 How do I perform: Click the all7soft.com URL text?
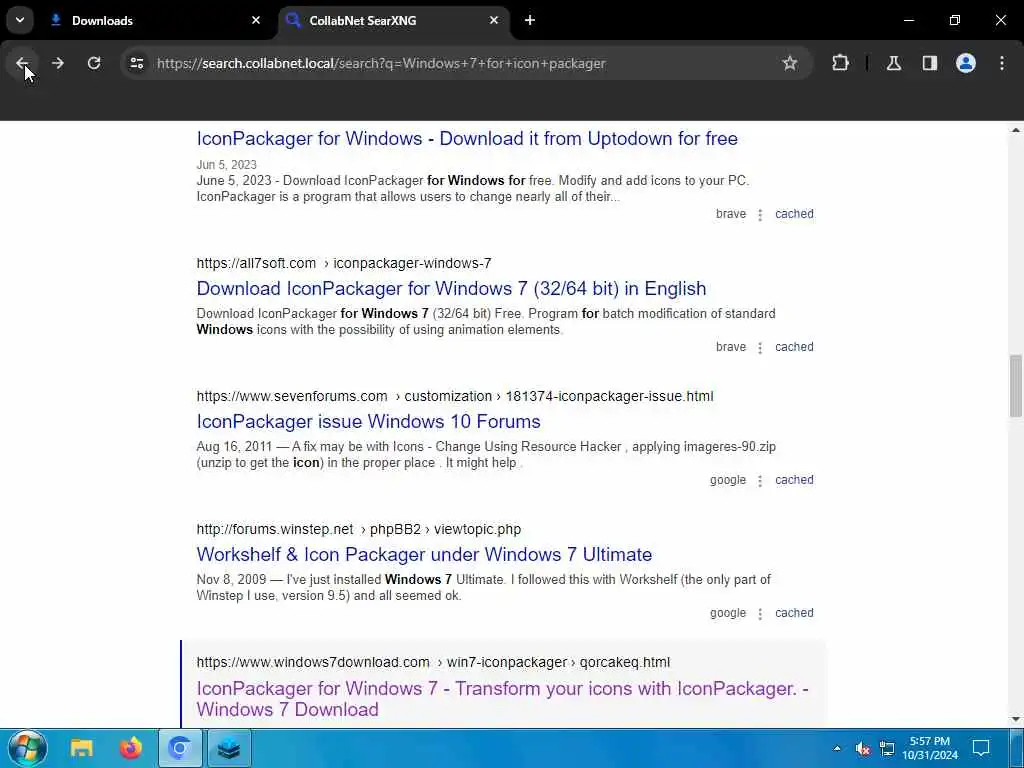coord(256,263)
